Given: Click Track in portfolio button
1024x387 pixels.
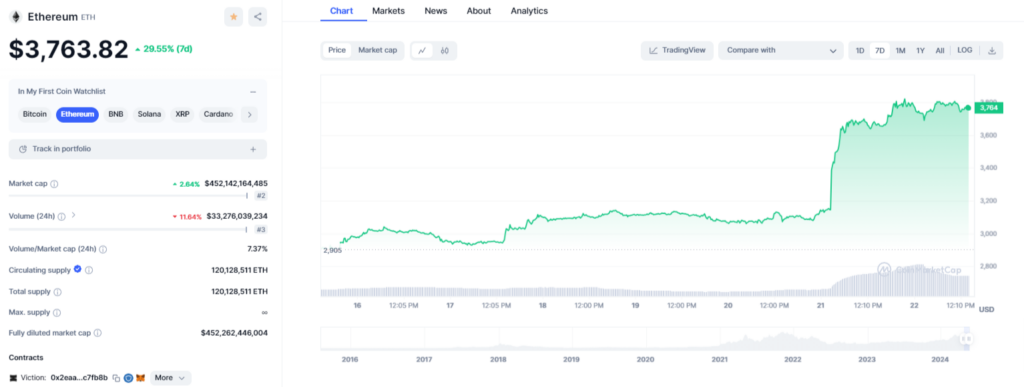Looking at the screenshot, I should coord(138,149).
